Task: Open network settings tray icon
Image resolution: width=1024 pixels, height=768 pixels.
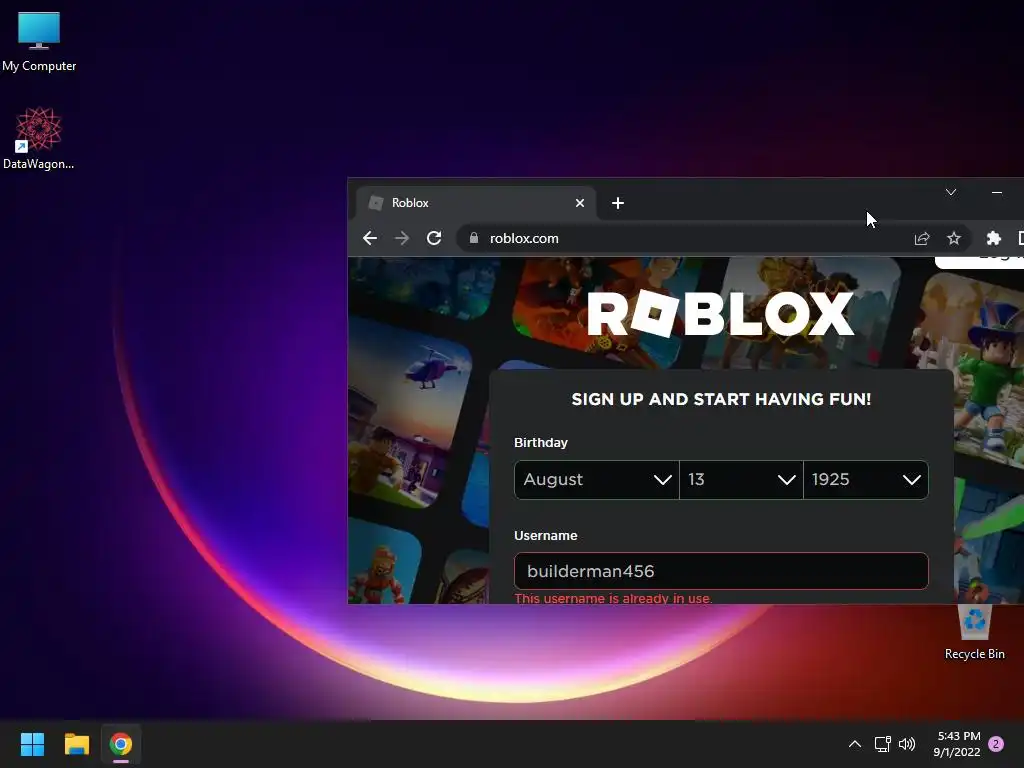Action: pyautogui.click(x=882, y=744)
